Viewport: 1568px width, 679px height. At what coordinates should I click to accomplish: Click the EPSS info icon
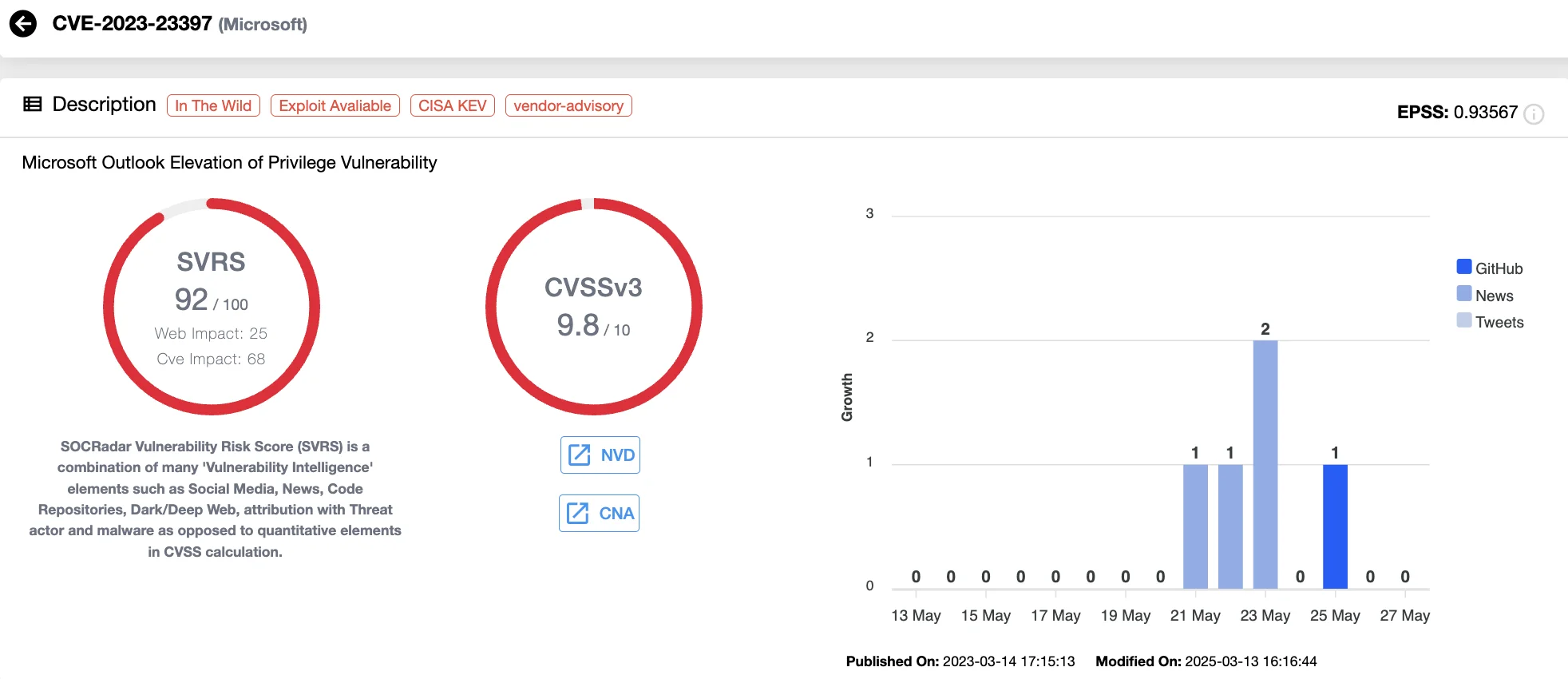click(x=1534, y=114)
